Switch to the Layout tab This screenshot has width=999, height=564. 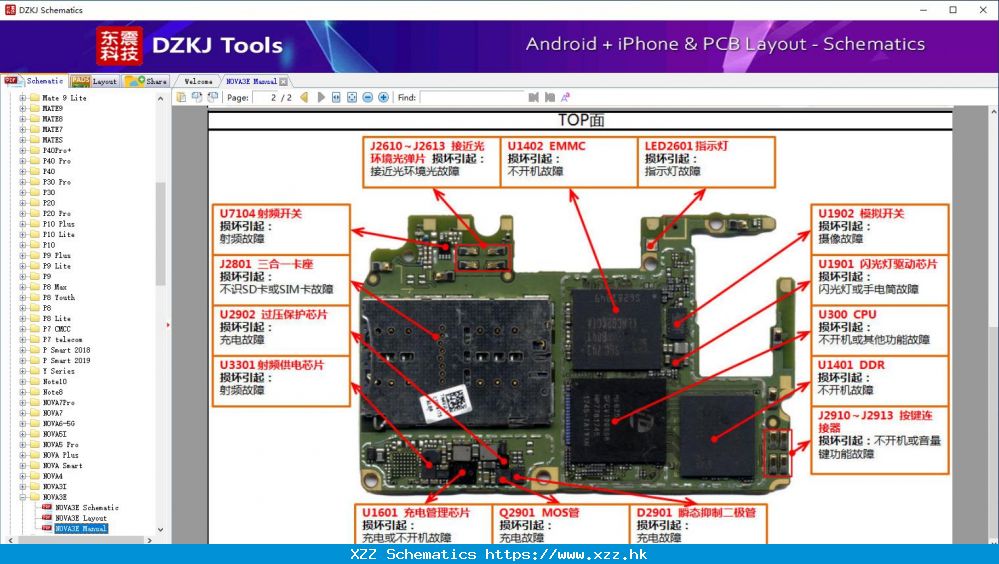pos(94,81)
